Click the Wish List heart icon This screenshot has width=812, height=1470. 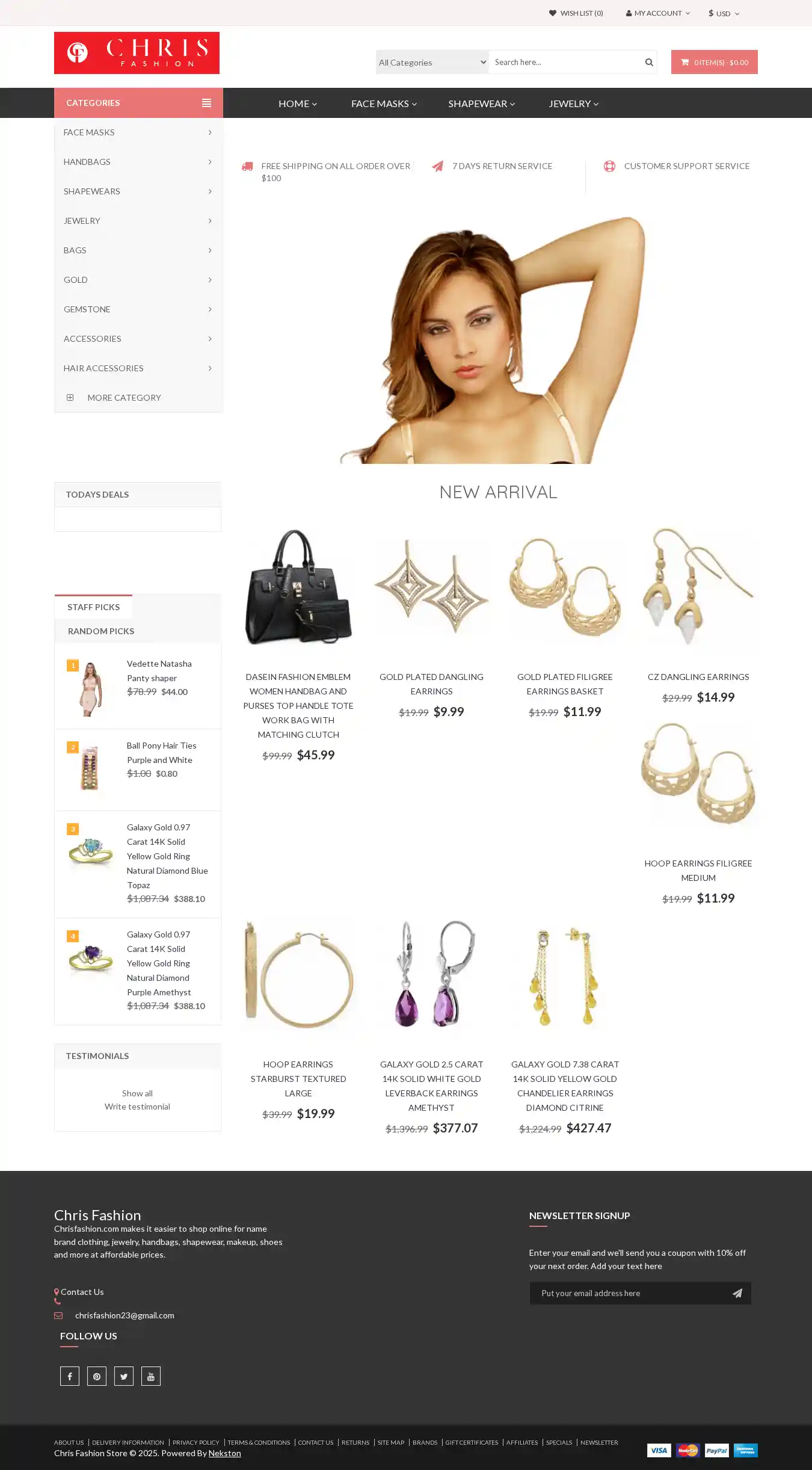(x=552, y=13)
